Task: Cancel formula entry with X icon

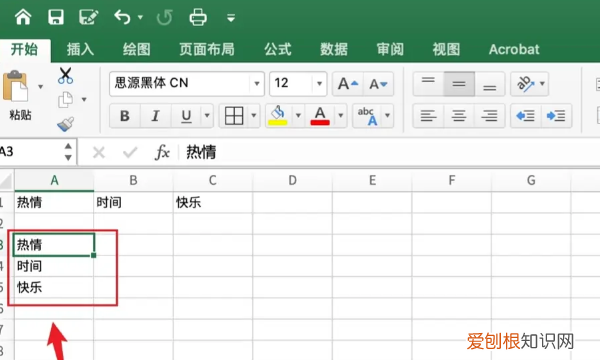Action: click(99, 153)
